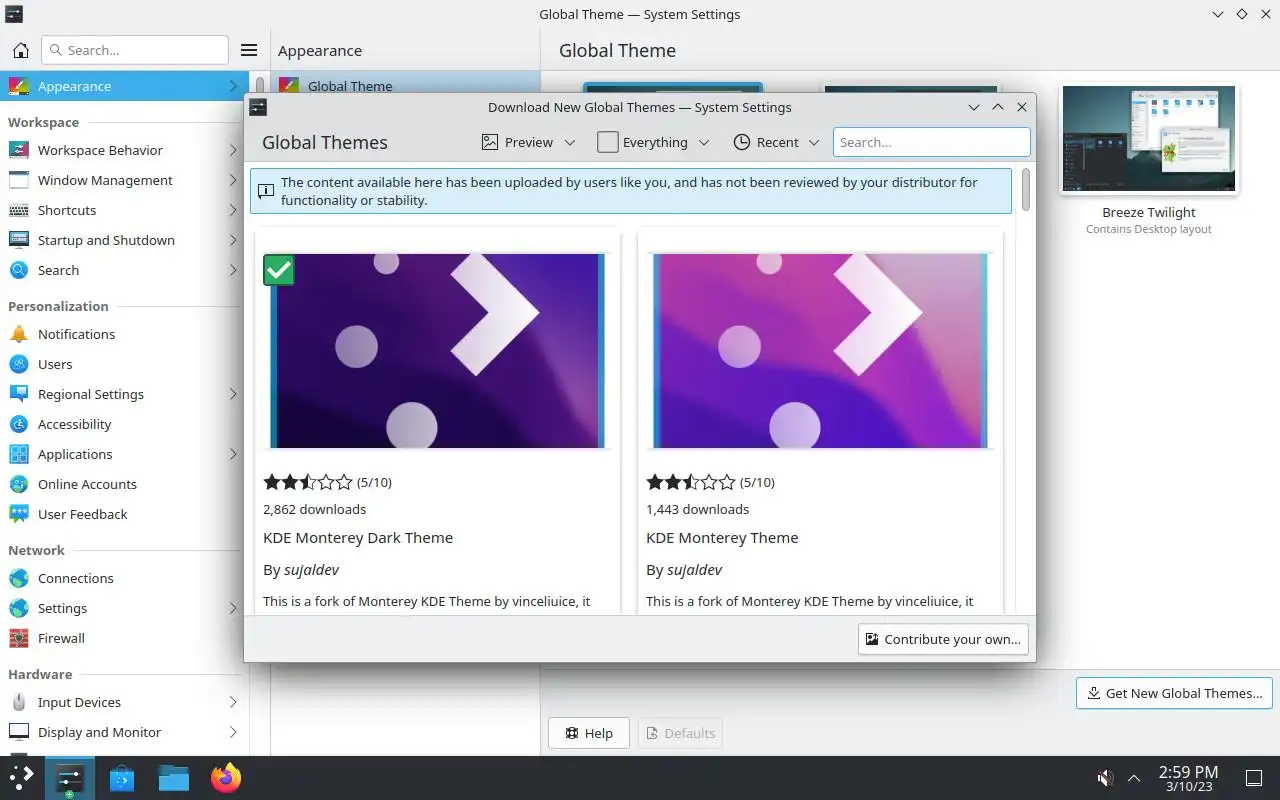Viewport: 1280px width, 800px height.
Task: Open the network Settings entry
Action: tap(122, 608)
